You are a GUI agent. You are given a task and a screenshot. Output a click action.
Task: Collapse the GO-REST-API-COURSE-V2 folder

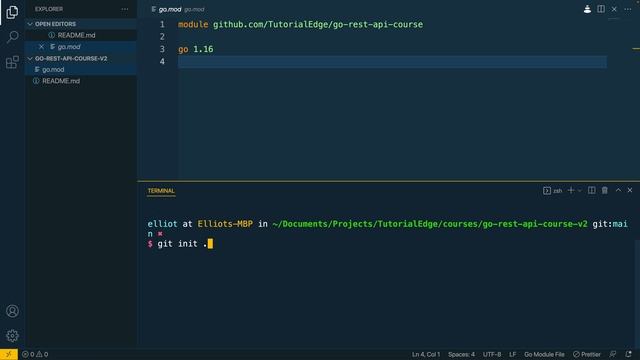click(30, 59)
